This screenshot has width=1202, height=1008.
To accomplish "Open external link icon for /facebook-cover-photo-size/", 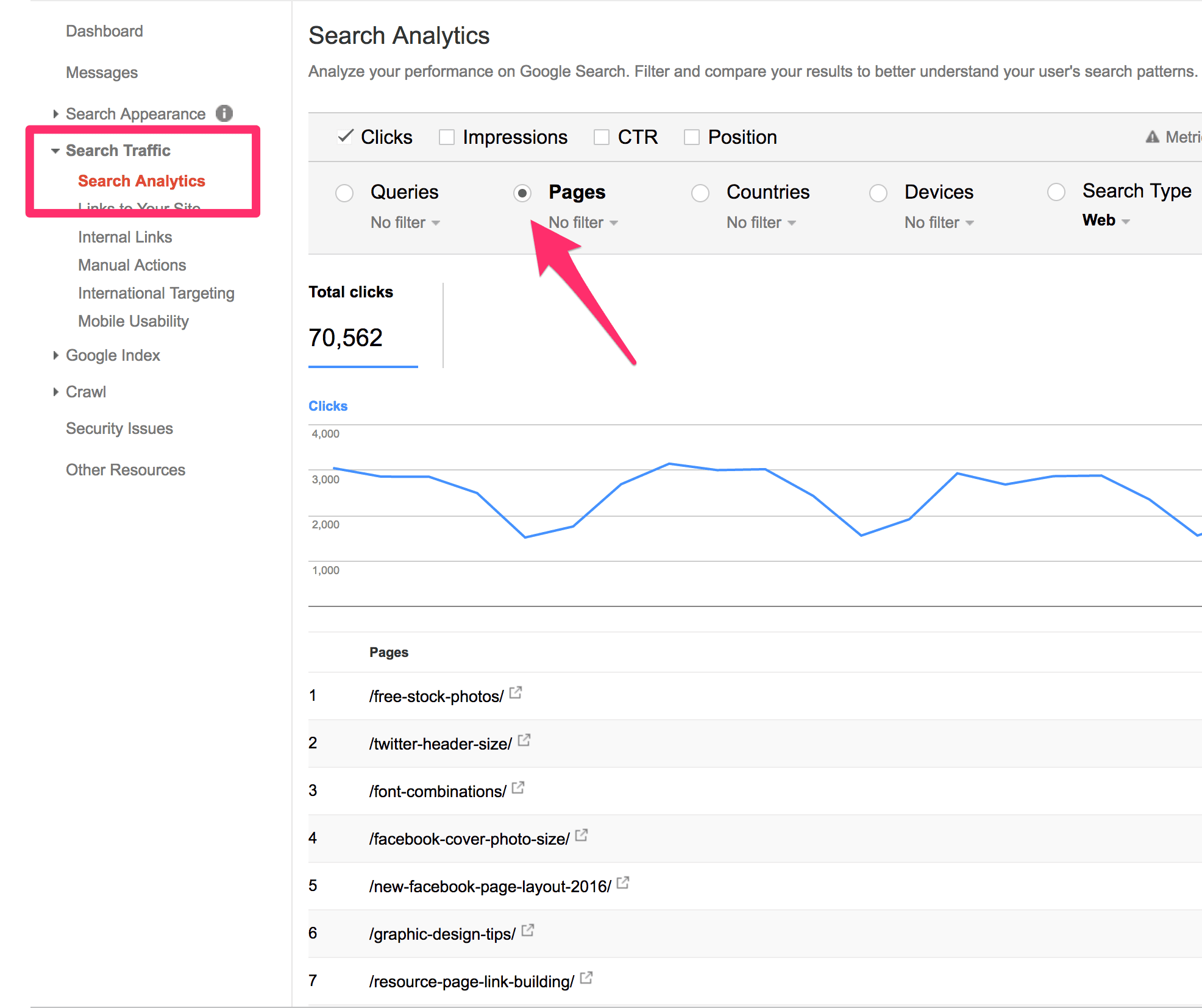I will 581,836.
